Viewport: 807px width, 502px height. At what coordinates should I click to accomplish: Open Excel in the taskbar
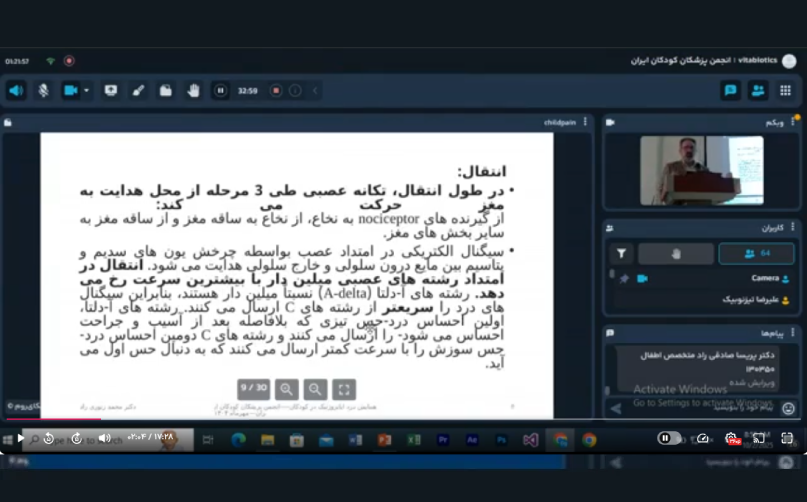413,440
